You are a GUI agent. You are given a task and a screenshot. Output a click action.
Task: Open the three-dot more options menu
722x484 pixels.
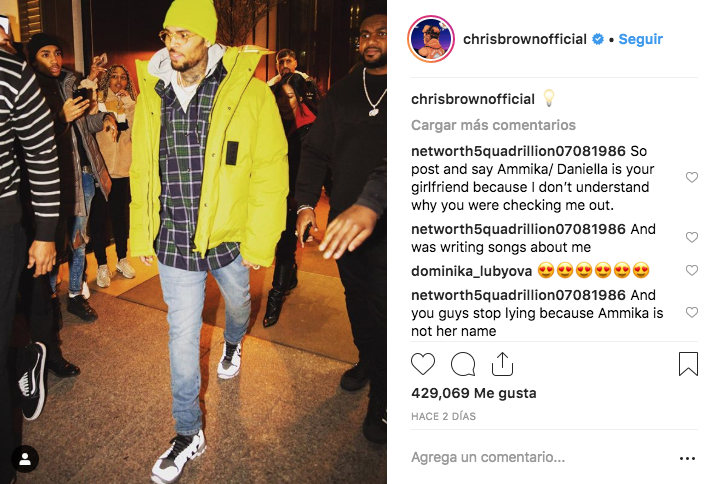coord(687,458)
